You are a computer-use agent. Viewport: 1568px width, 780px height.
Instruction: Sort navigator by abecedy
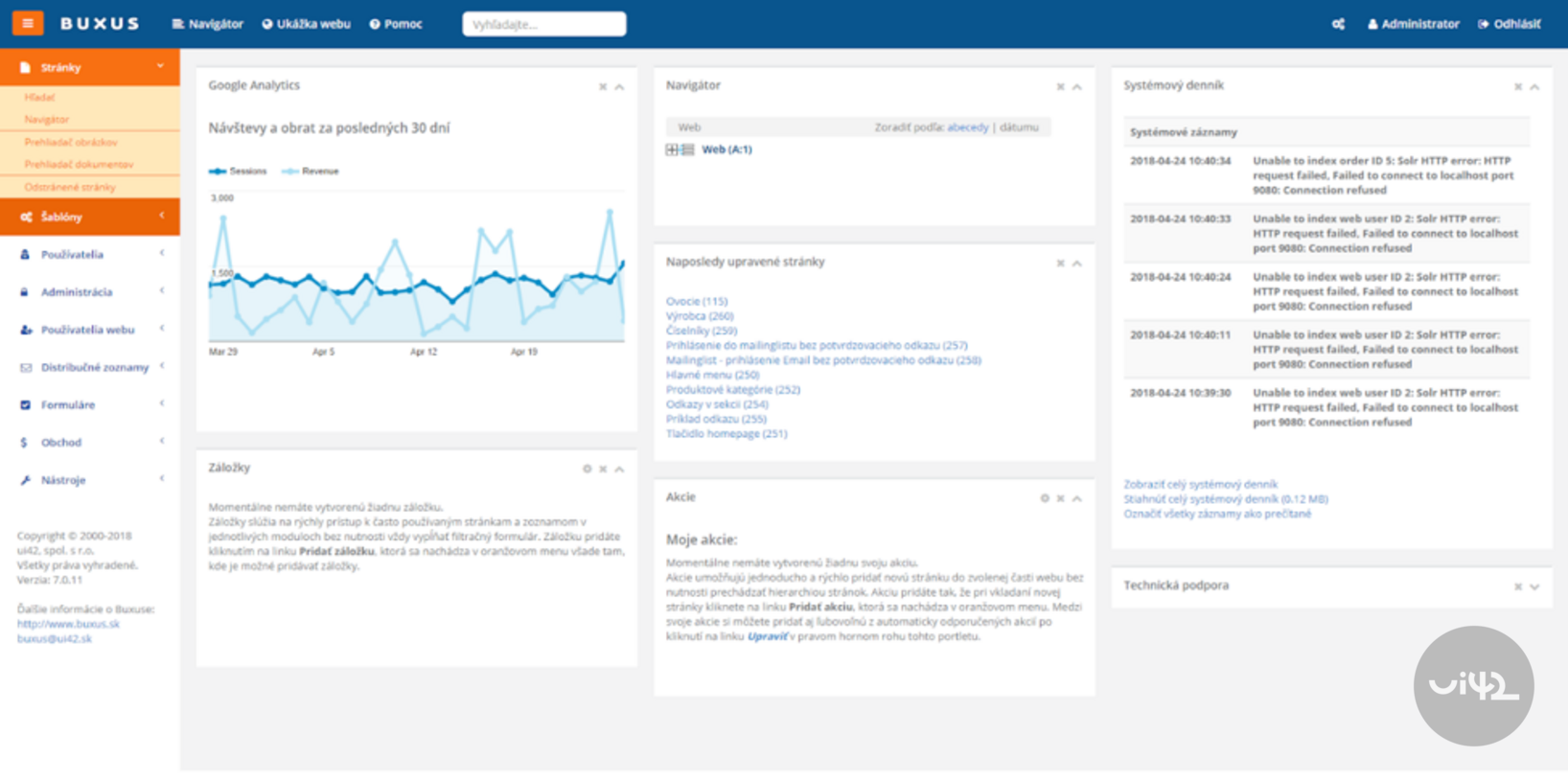[x=967, y=126]
